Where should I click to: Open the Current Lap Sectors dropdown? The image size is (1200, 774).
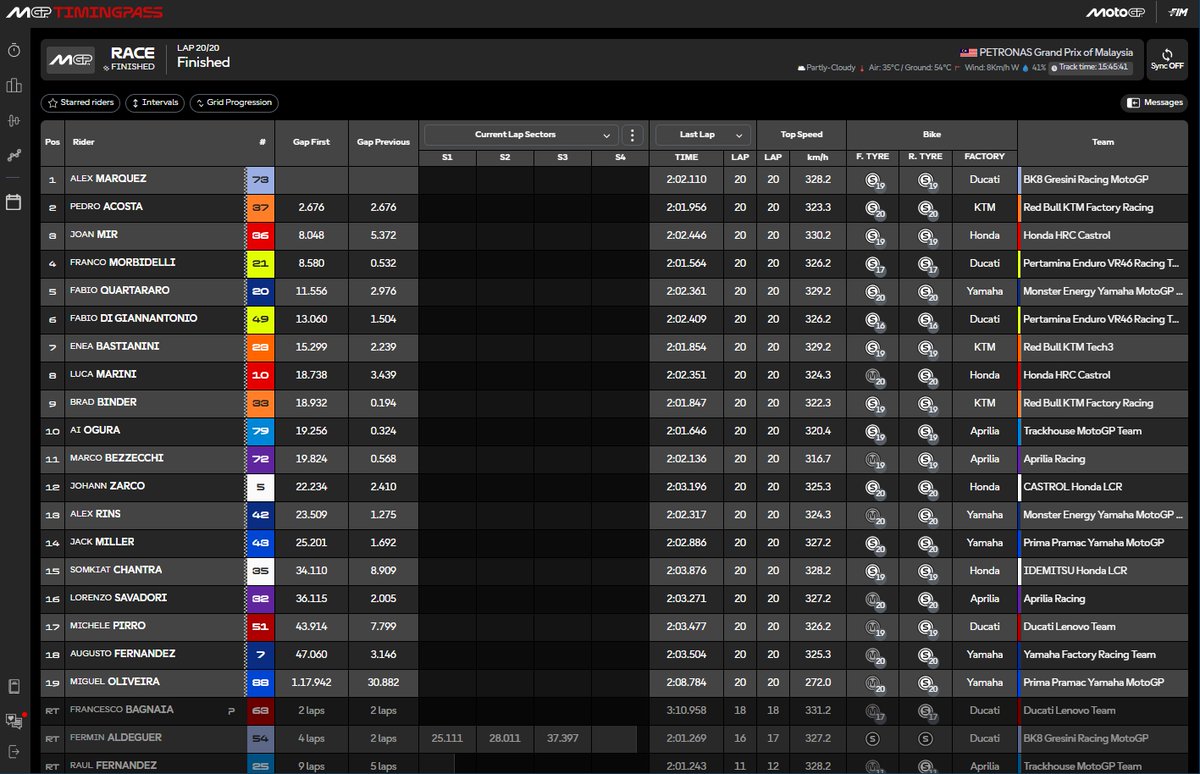pos(521,135)
